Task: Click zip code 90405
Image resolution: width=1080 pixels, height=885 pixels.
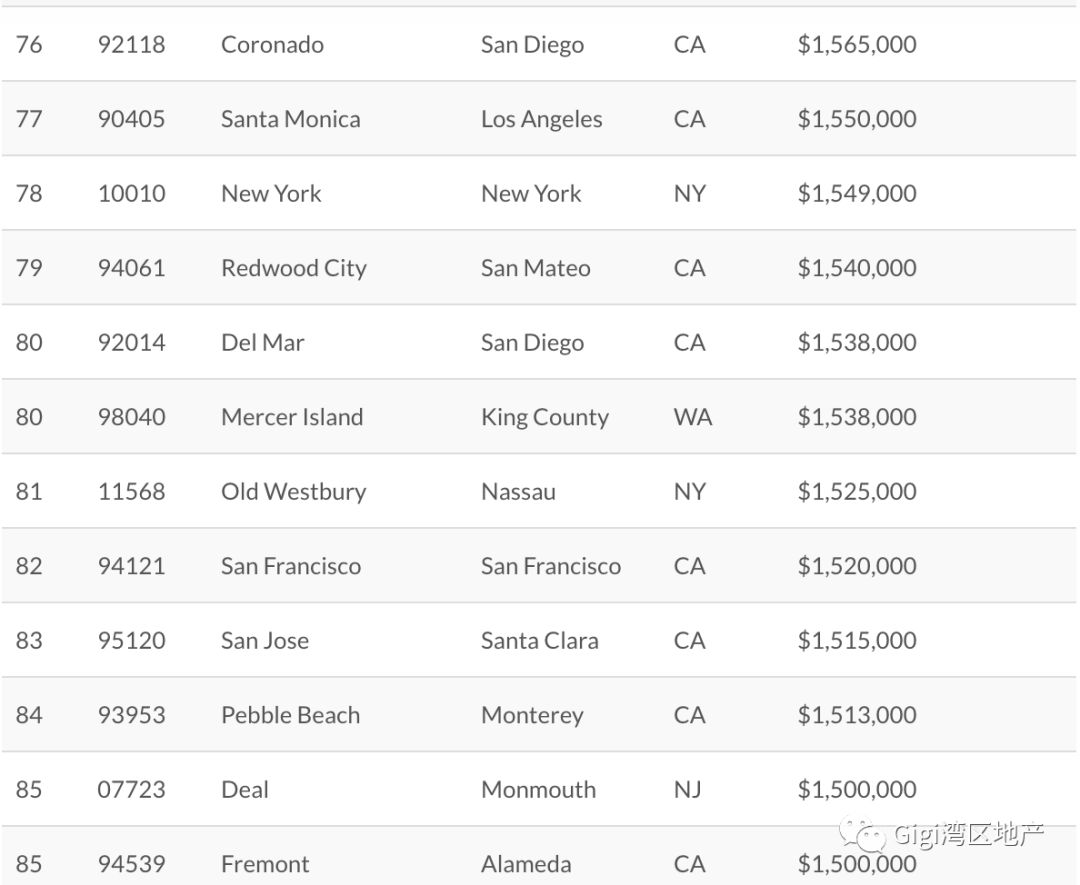Action: (132, 119)
